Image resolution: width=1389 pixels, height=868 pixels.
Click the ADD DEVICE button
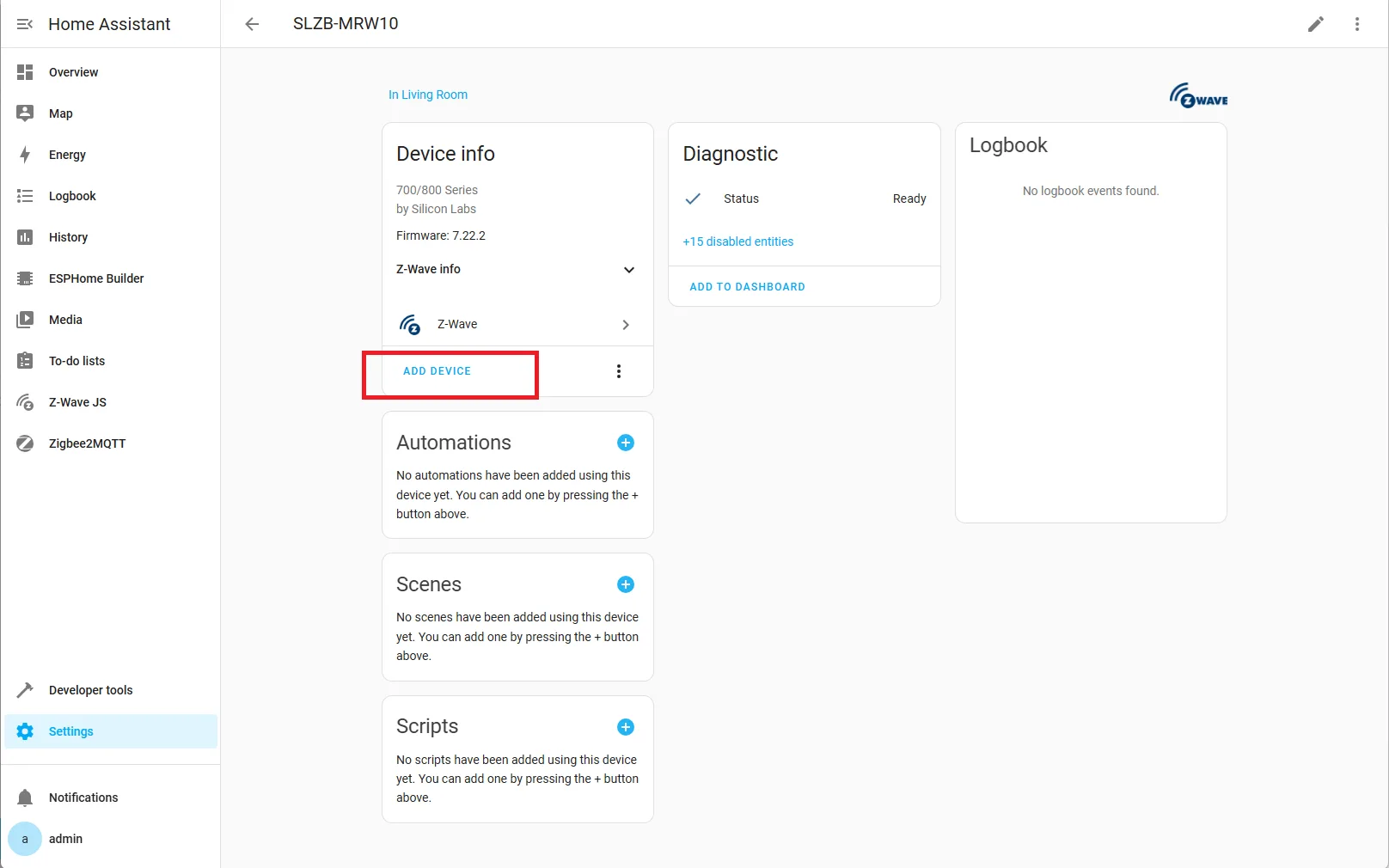pos(437,371)
